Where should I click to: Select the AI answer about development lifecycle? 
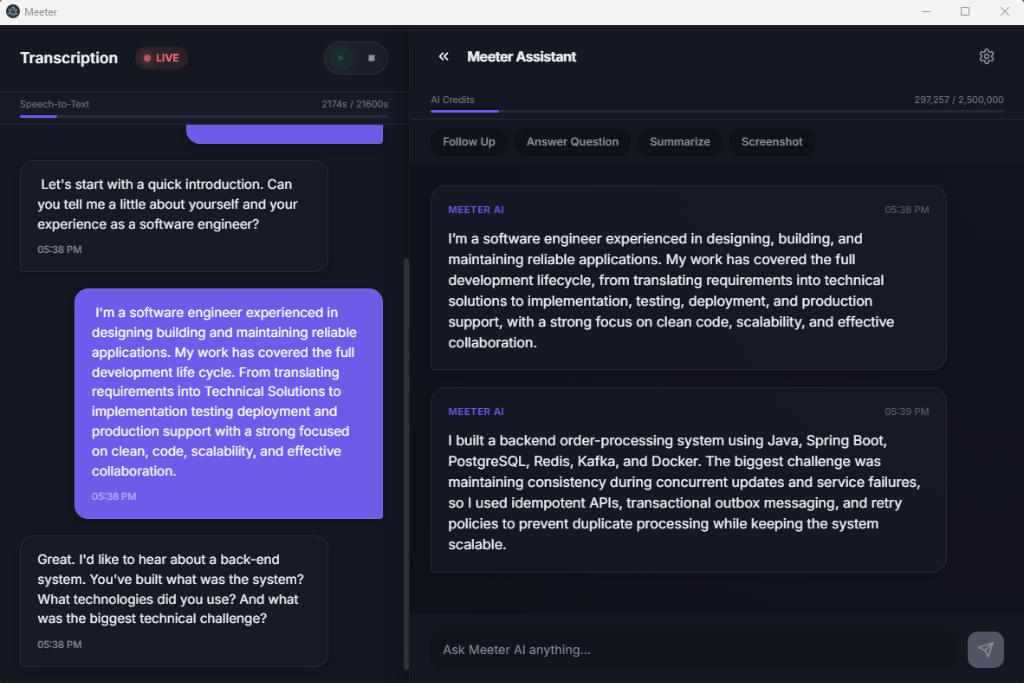(688, 278)
